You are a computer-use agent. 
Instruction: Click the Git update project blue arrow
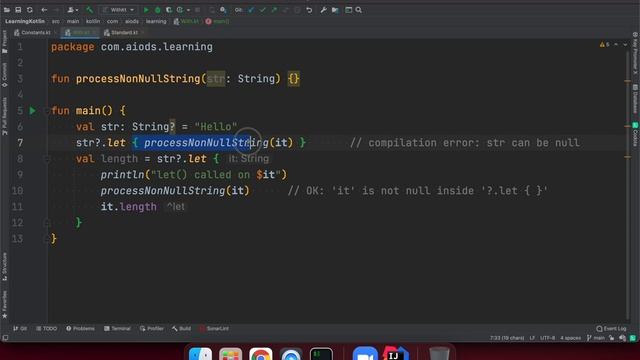[251, 10]
